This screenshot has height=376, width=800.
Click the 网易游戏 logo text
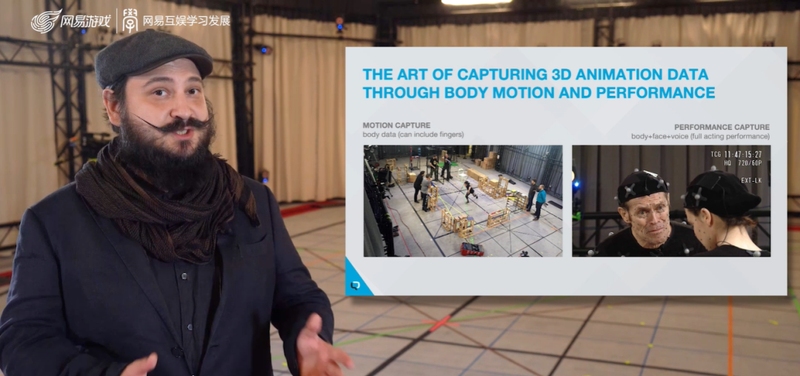85,21
